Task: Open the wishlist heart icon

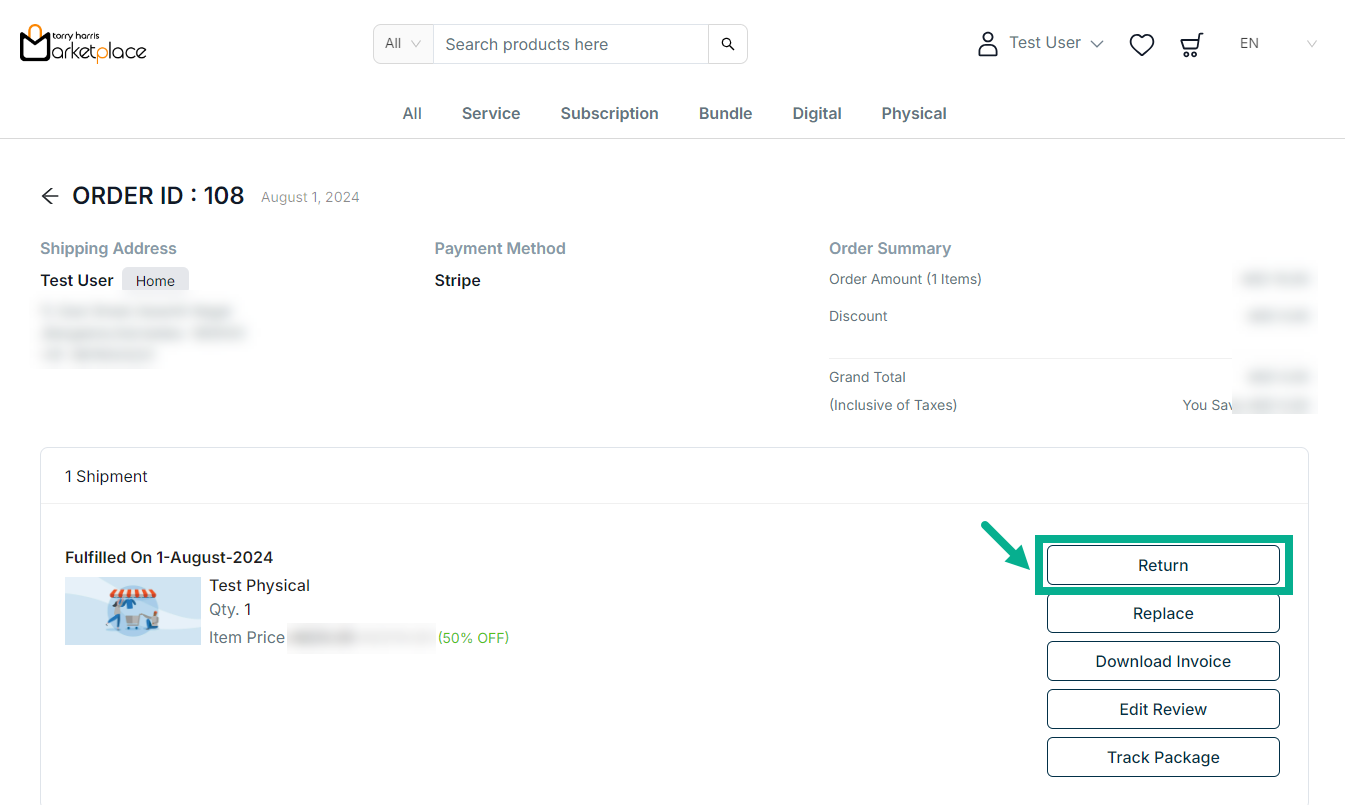Action: [x=1141, y=44]
